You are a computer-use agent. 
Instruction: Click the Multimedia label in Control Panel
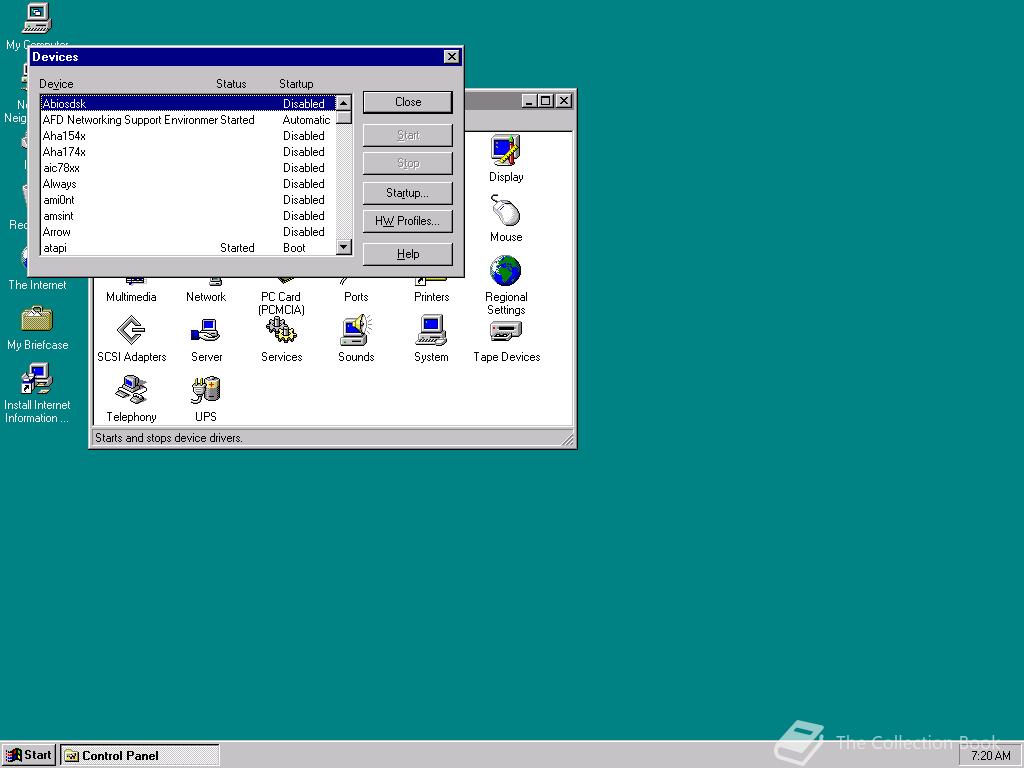pyautogui.click(x=131, y=296)
